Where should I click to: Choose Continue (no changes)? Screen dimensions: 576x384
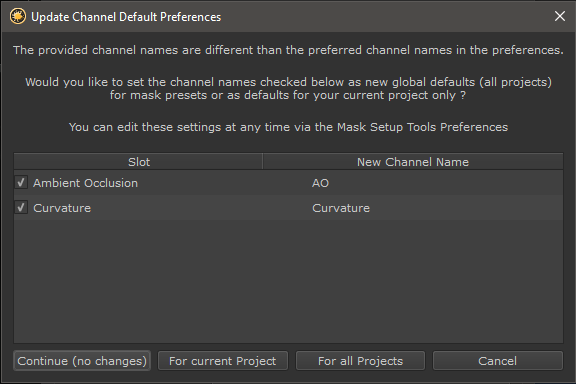82,361
